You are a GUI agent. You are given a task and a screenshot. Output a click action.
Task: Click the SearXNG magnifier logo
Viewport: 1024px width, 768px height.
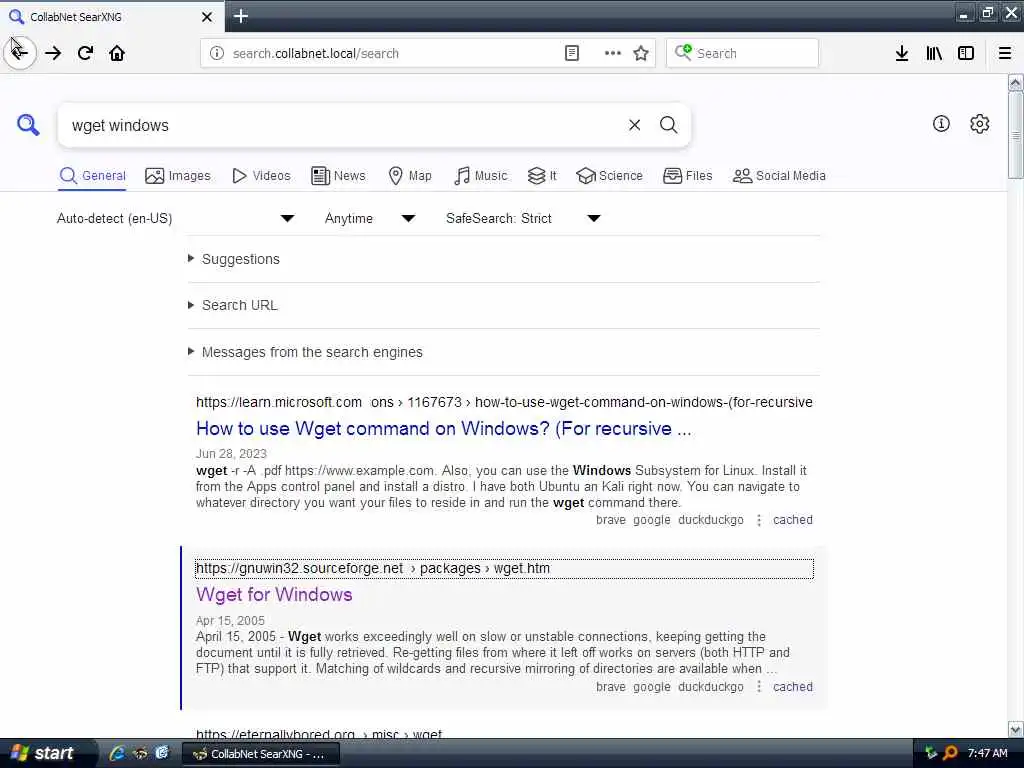28,124
